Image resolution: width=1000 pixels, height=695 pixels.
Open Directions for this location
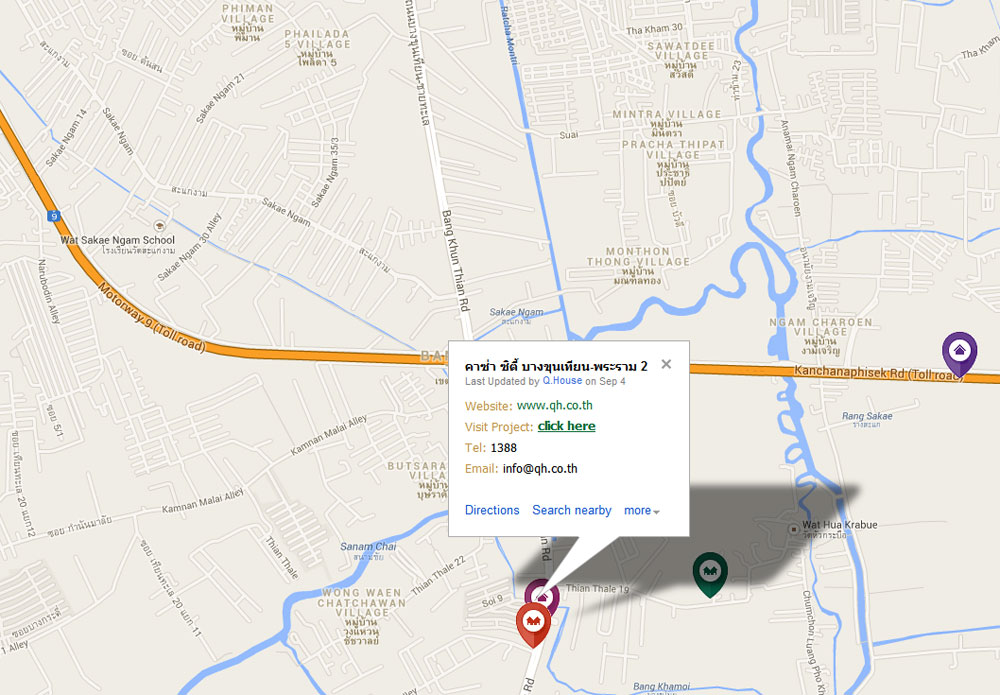[492, 510]
